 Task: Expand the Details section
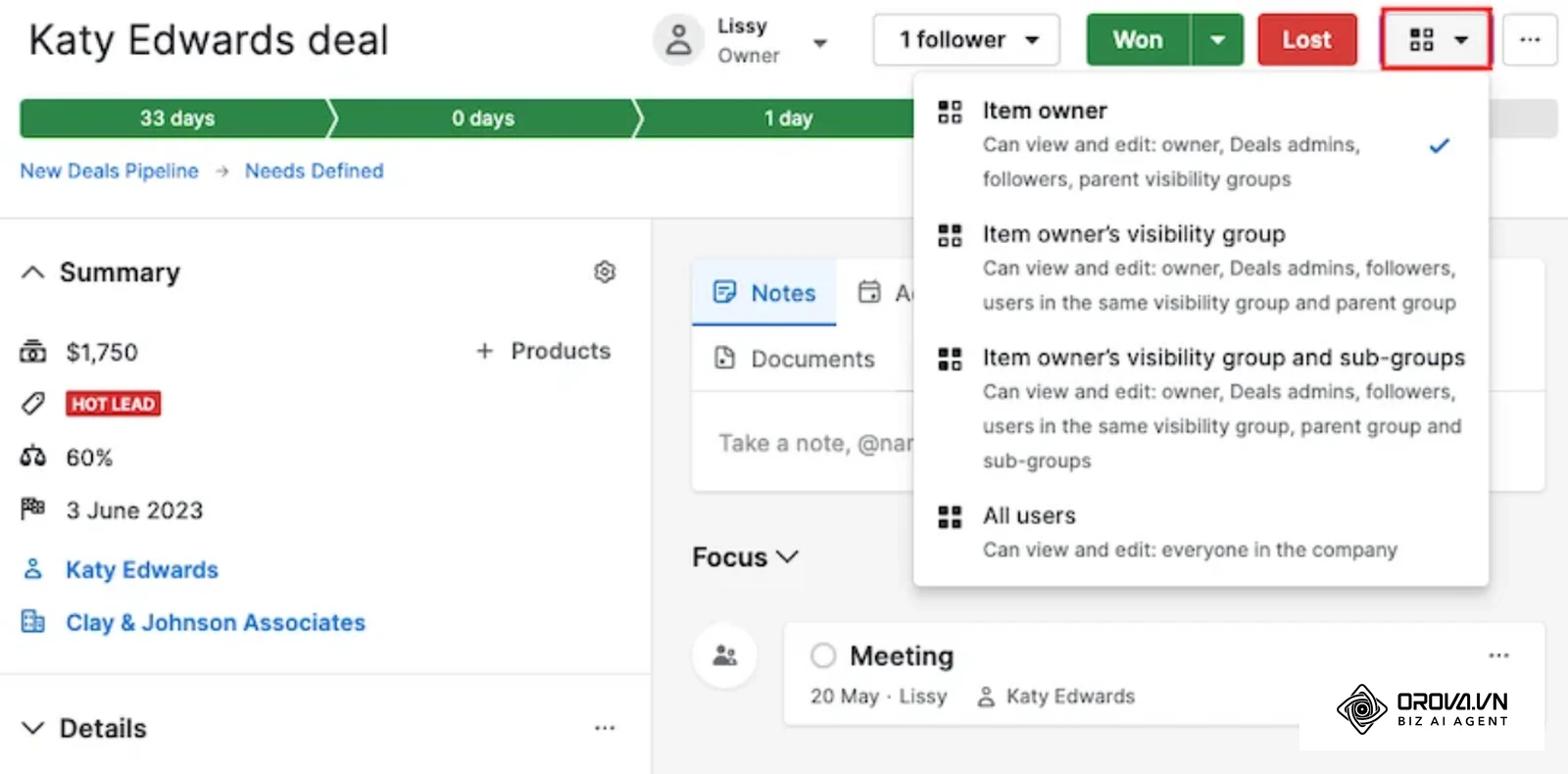[x=33, y=728]
